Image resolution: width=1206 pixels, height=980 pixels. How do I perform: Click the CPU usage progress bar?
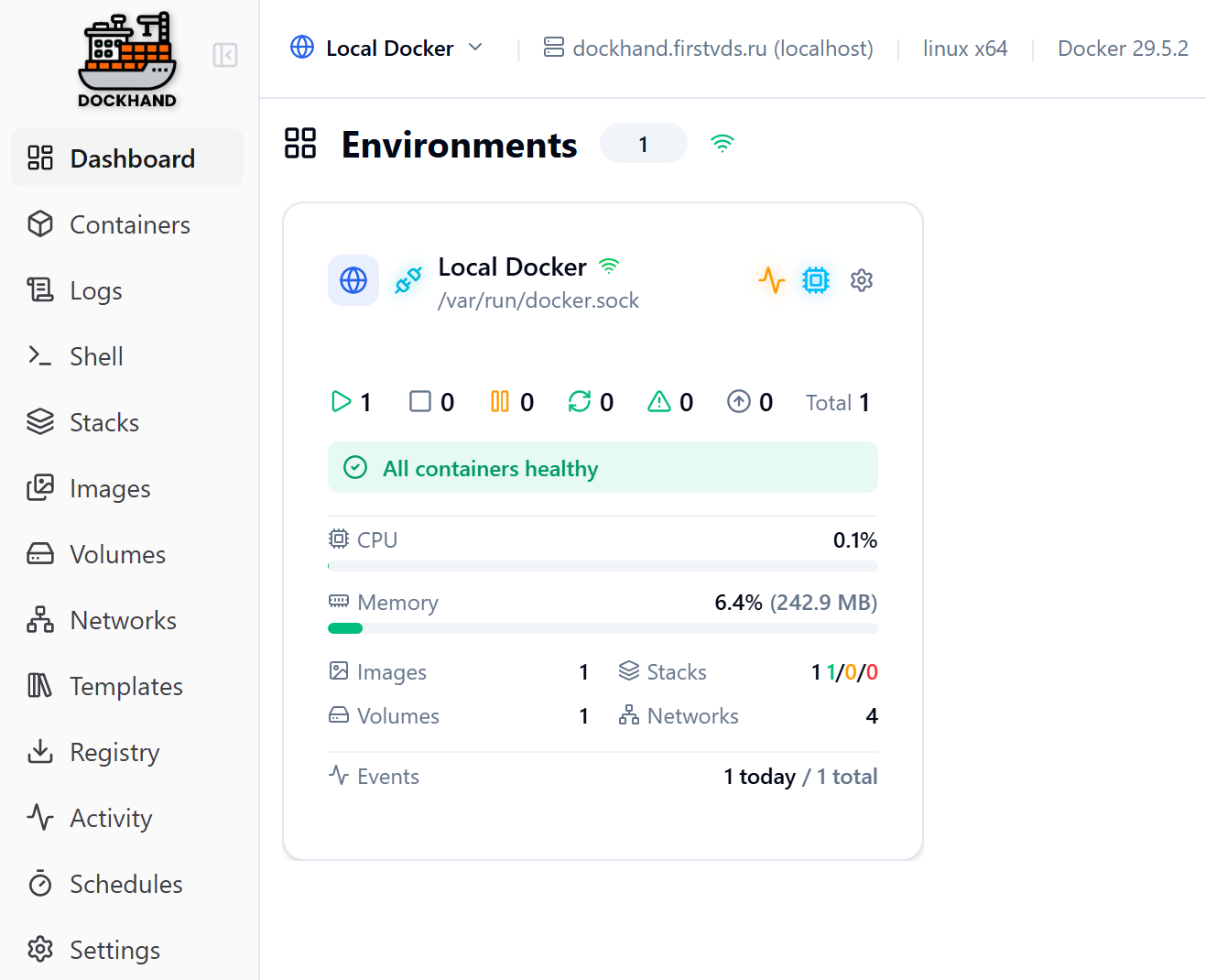coord(603,566)
